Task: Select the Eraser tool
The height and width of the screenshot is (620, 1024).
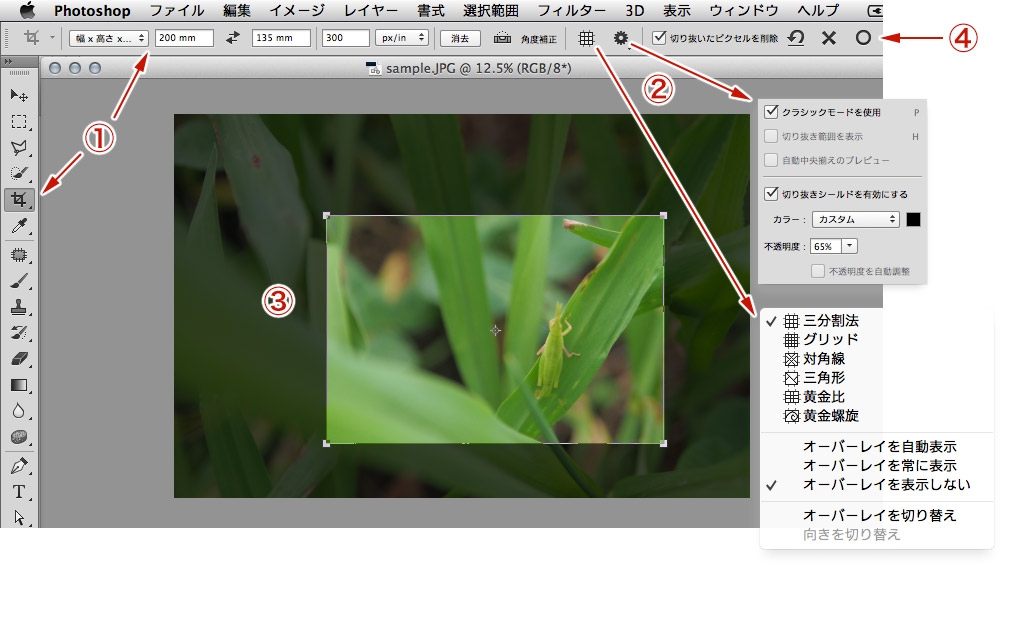Action: coord(19,359)
